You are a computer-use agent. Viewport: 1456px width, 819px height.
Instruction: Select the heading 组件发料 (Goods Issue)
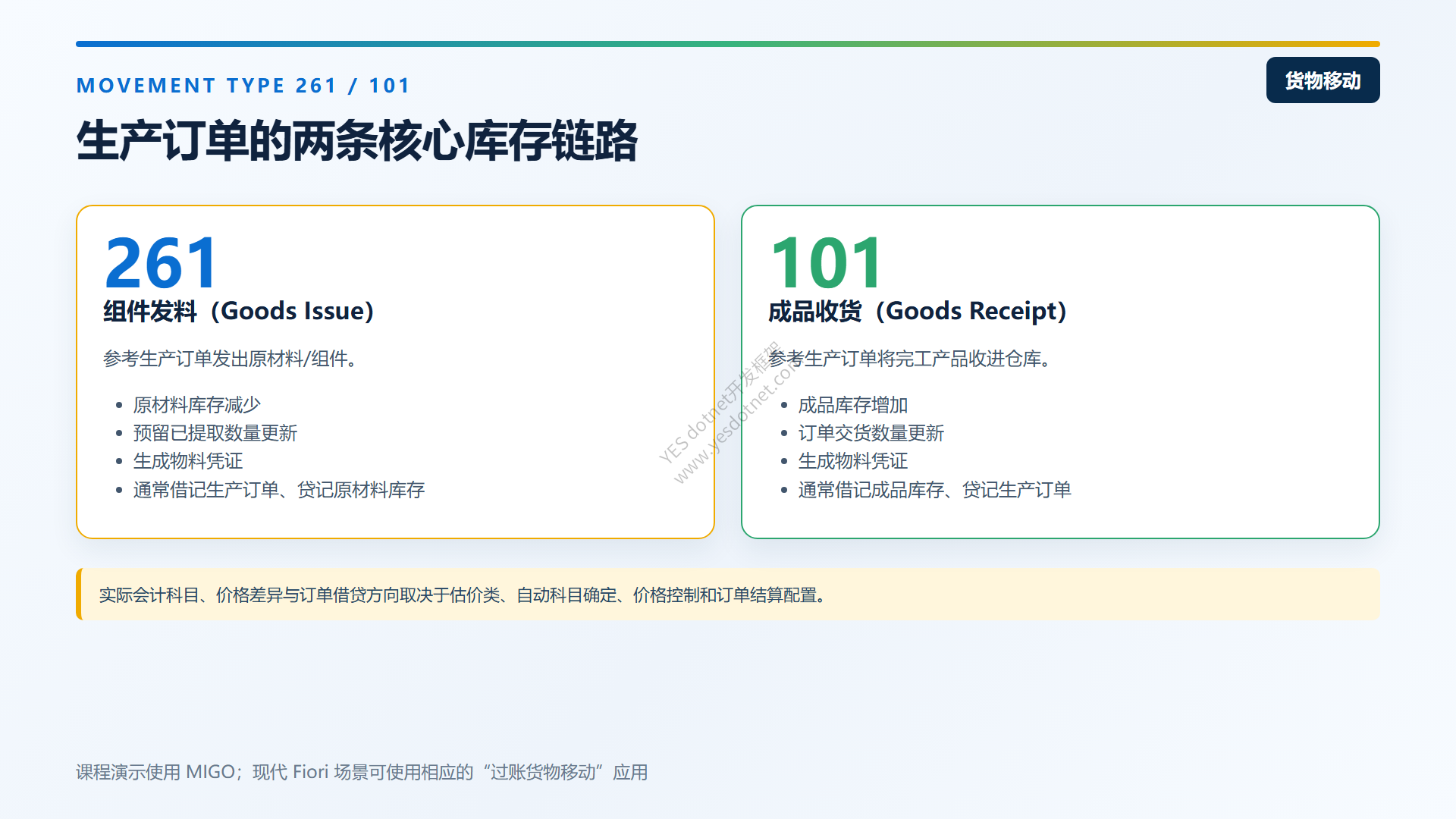tap(239, 311)
